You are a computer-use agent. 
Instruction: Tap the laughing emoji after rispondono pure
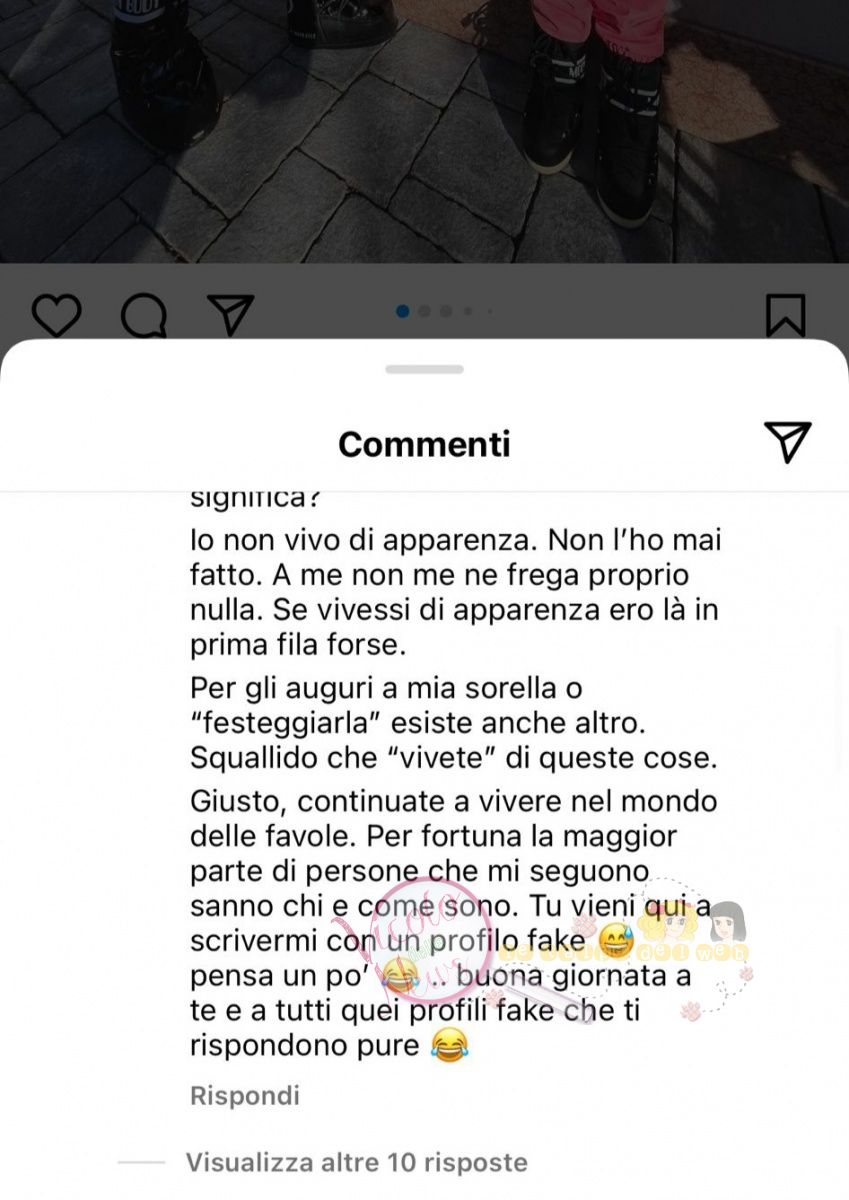coord(450,1046)
